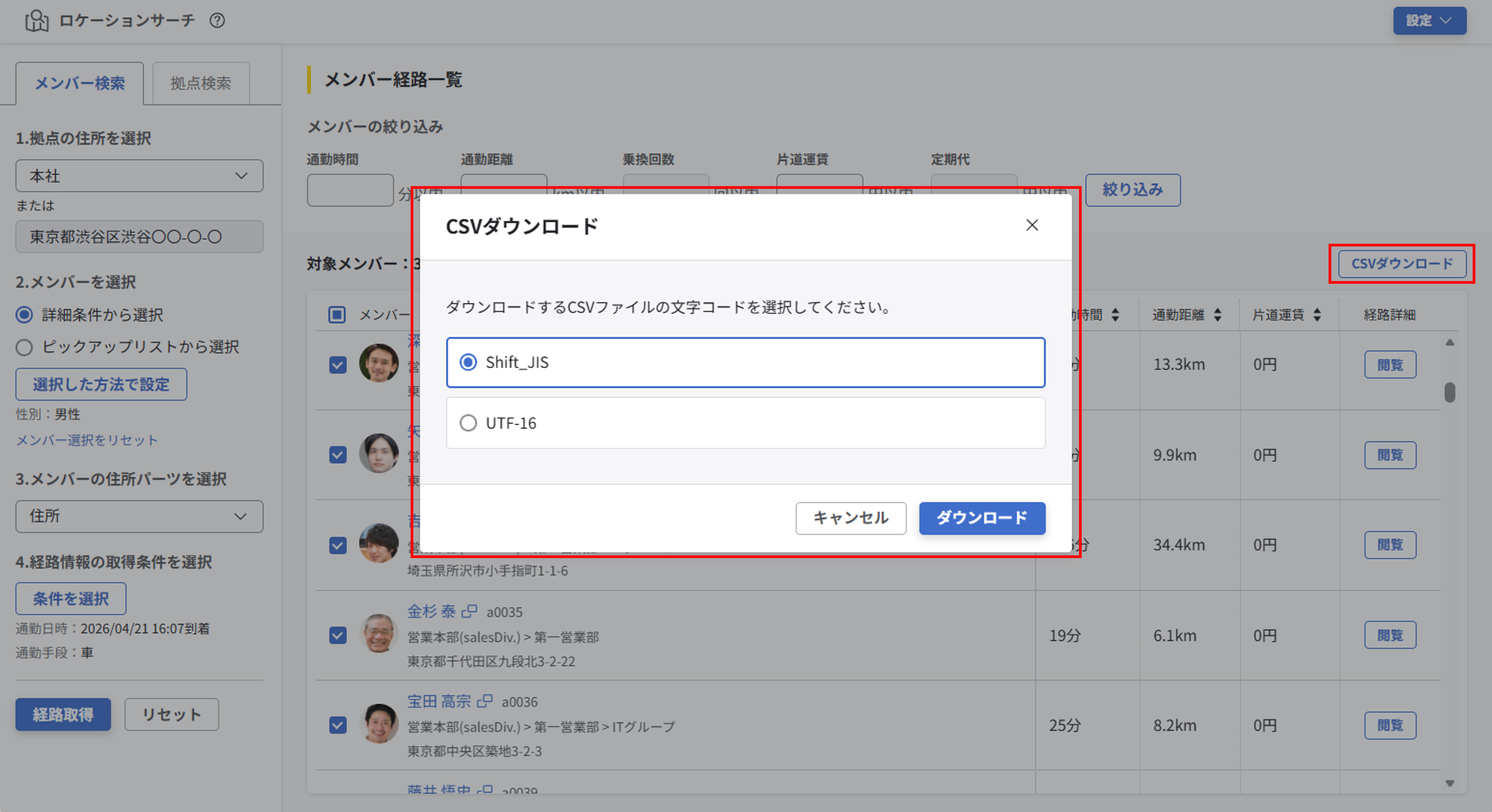Click the リセット button
Image resolution: width=1492 pixels, height=812 pixels.
[172, 714]
